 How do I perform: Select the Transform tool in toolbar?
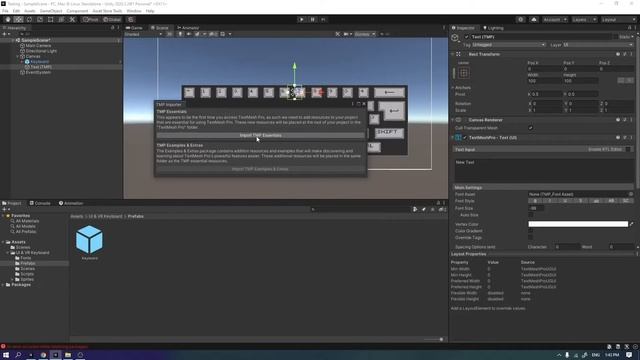(61, 20)
